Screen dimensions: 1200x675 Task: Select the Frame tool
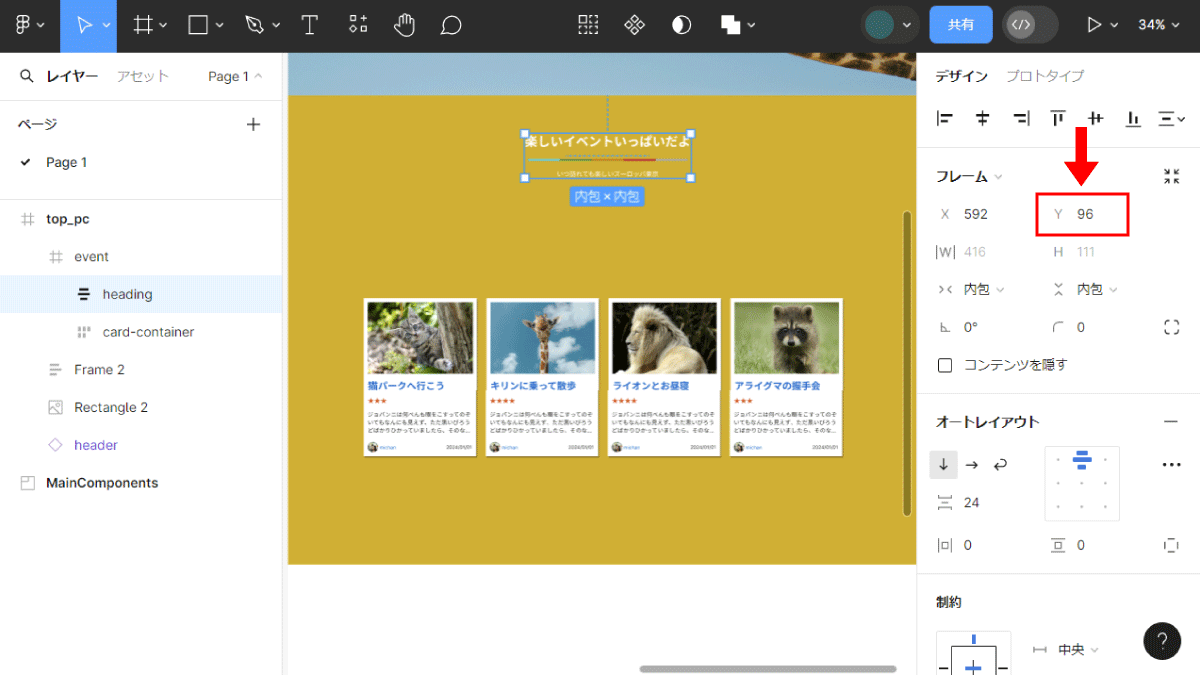(x=143, y=25)
